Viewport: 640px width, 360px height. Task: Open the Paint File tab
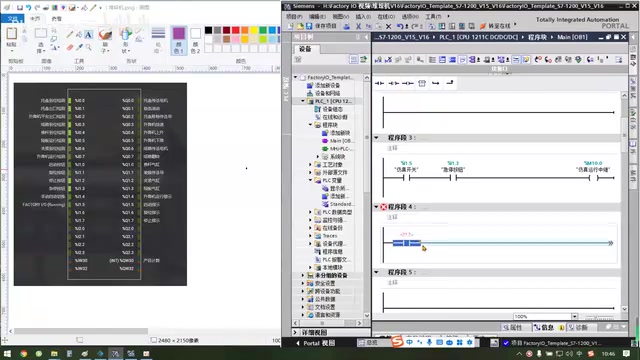click(x=13, y=19)
